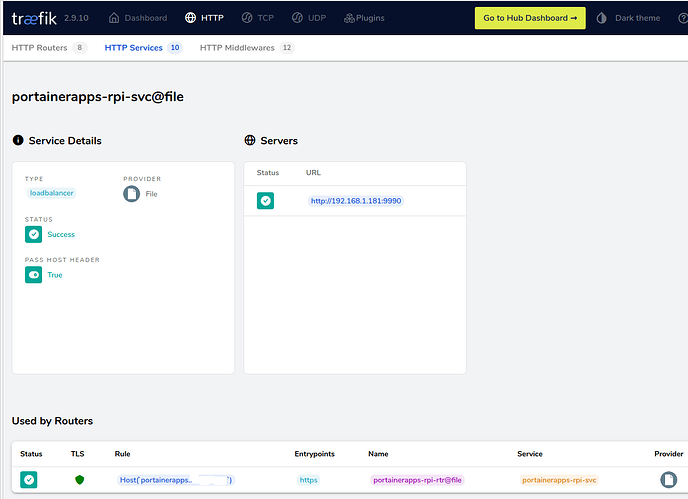Click the Plugins icon in navbar

[349, 18]
